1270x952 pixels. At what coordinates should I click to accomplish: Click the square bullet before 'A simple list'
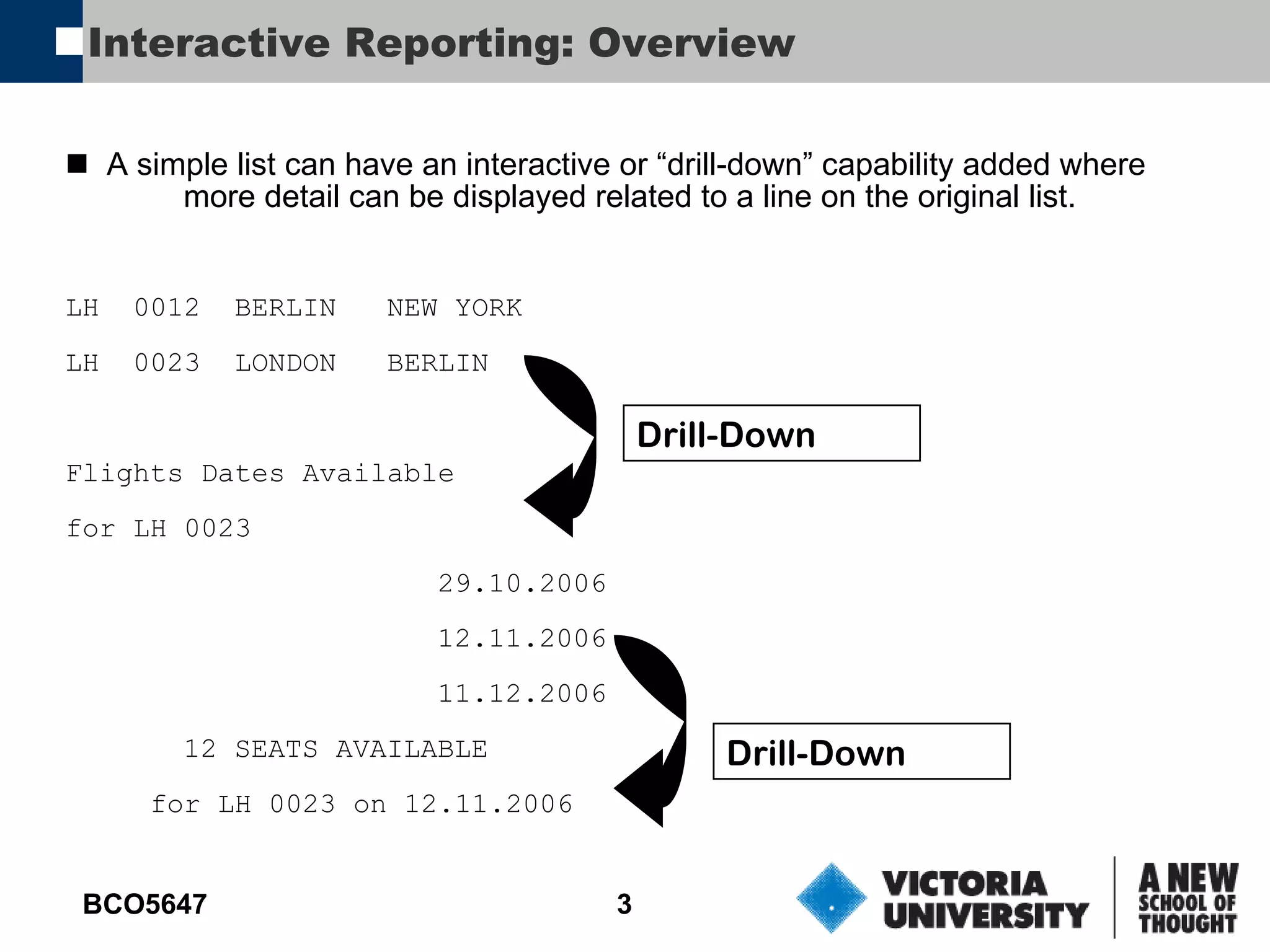(77, 164)
